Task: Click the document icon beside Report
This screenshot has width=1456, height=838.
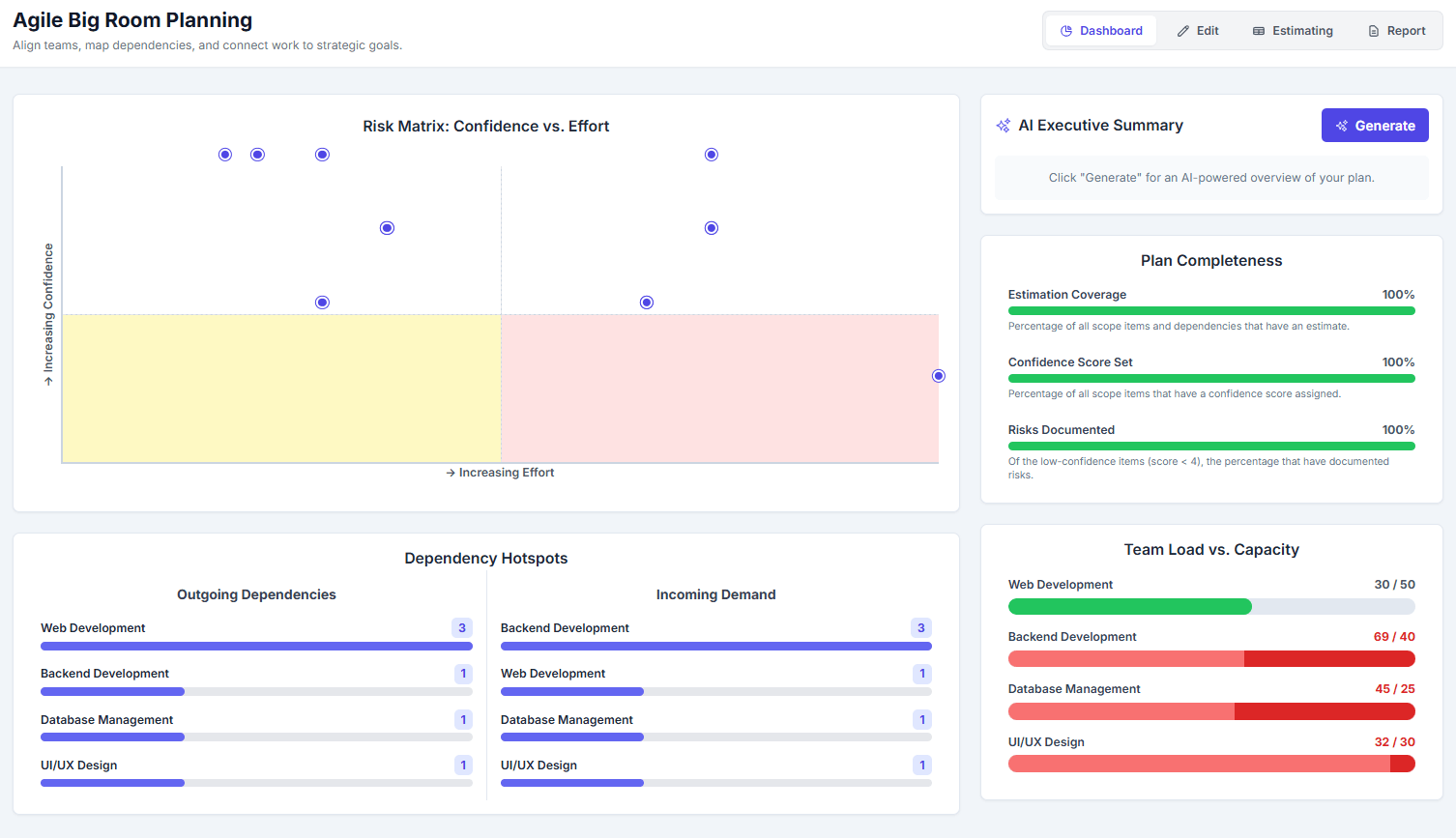Action: tap(1374, 30)
